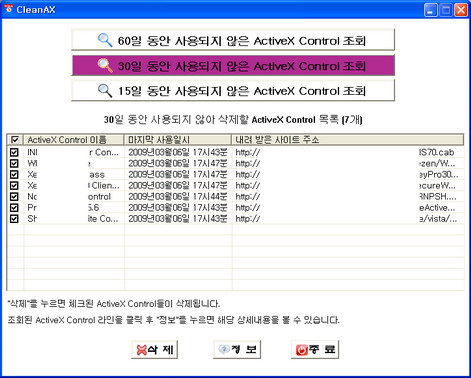Search ActiveX controls unused for 60일
The width and height of the screenshot is (471, 378).
(233, 40)
